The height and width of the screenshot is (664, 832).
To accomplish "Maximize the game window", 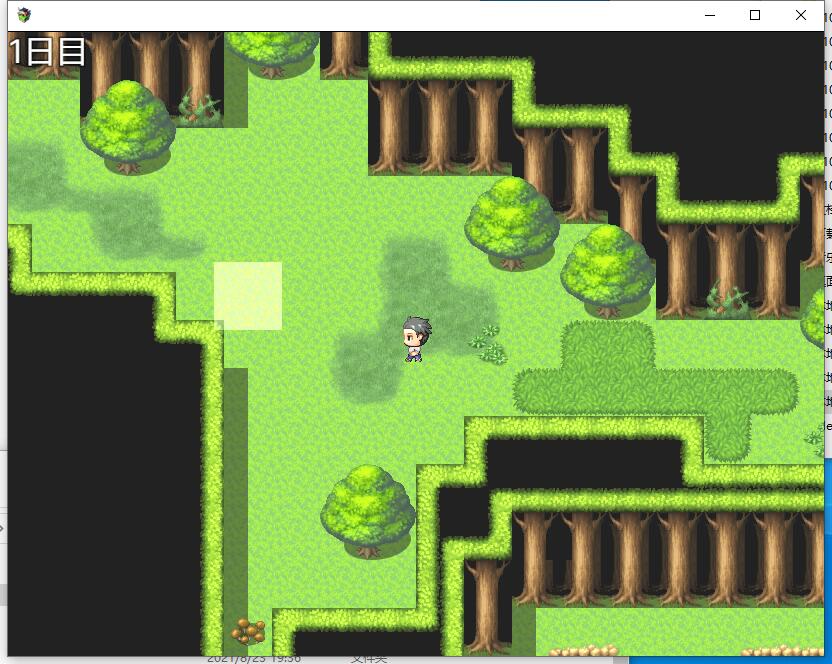I will (755, 15).
